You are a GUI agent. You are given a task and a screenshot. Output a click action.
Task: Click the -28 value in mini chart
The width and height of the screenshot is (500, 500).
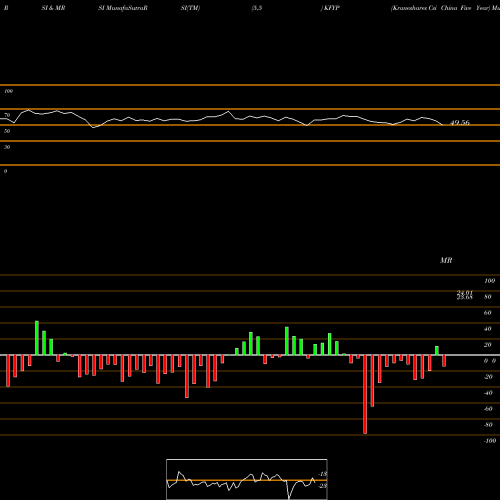323,486
